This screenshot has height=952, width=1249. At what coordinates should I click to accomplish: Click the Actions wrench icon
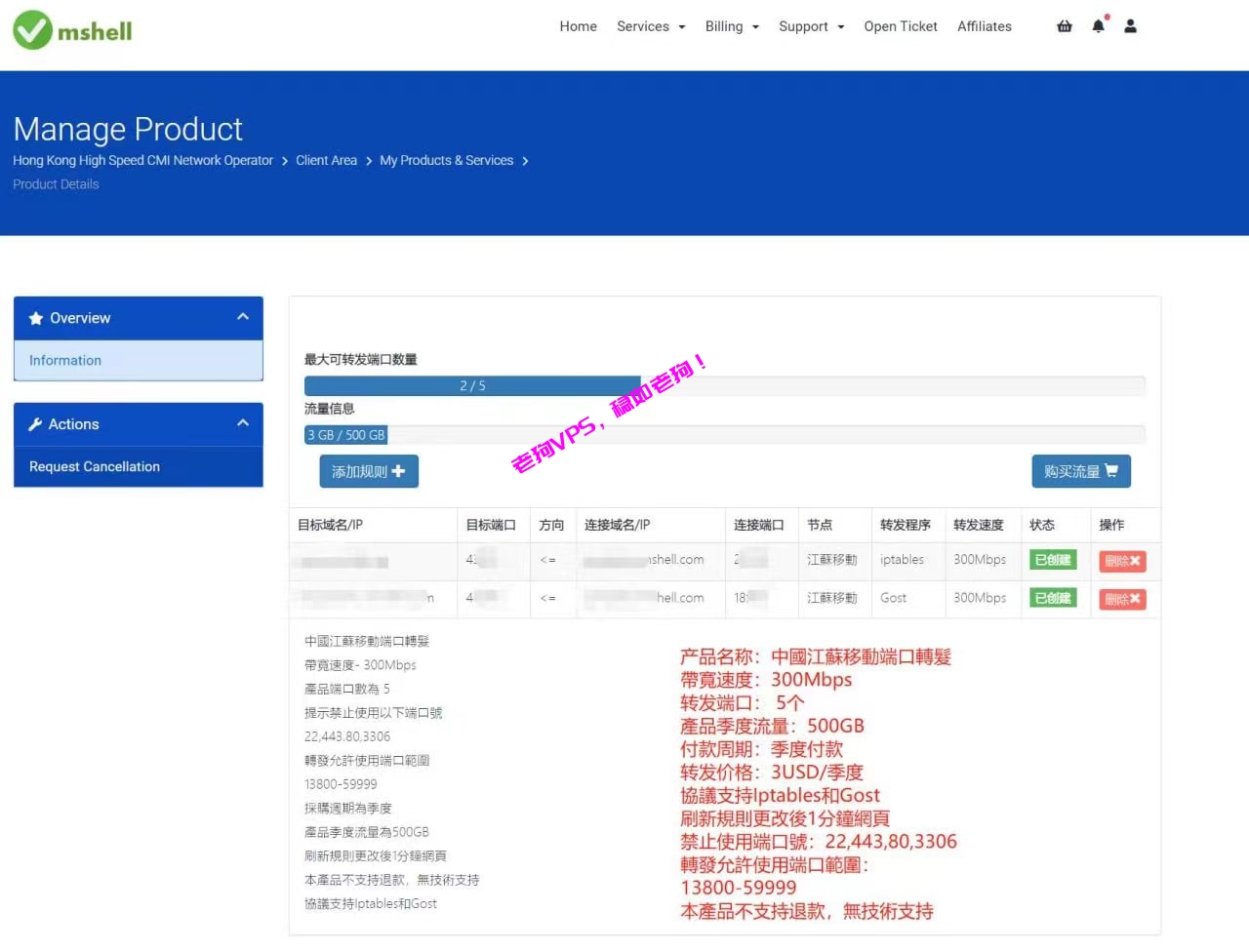coord(35,424)
